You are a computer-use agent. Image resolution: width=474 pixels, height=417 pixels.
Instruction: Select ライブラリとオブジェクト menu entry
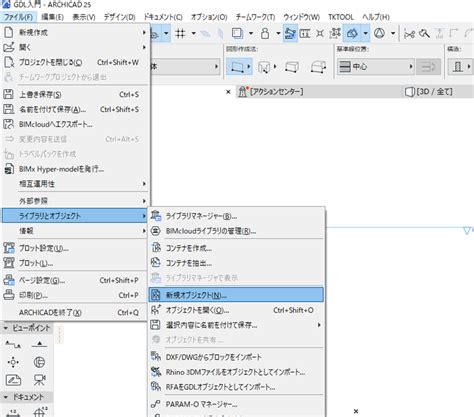click(75, 216)
